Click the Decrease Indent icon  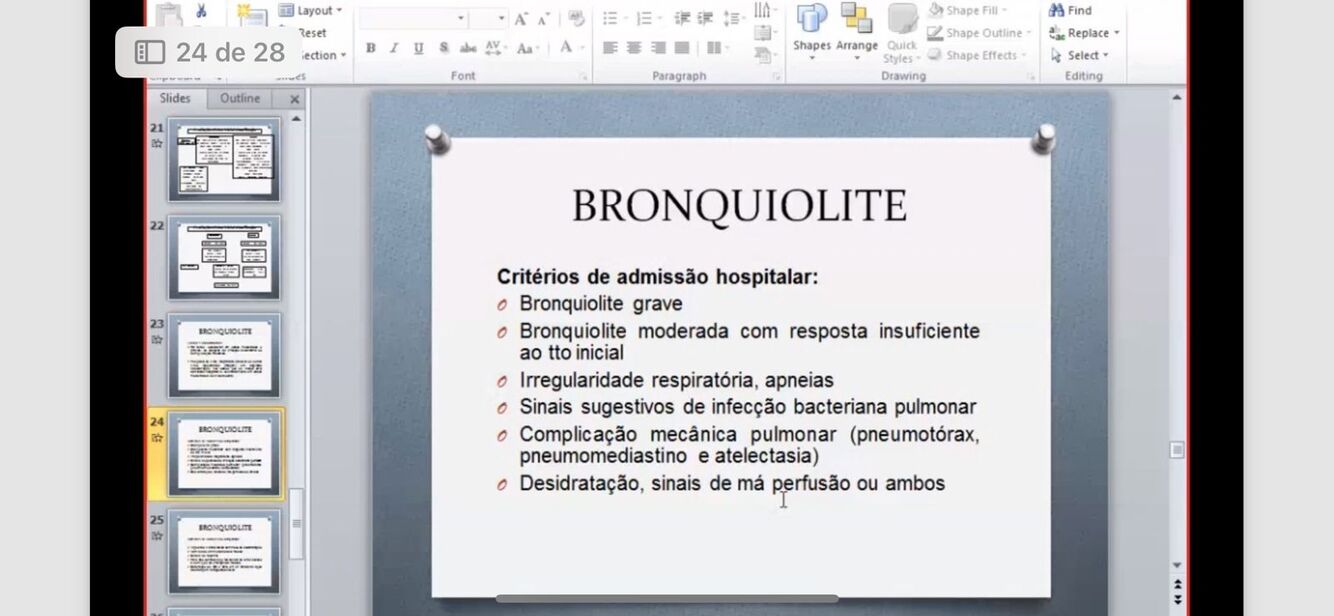point(682,18)
